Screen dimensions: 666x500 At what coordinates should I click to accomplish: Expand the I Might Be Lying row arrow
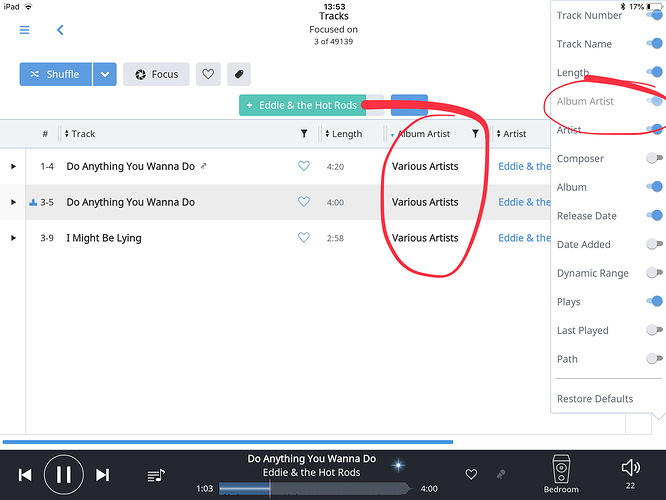pyautogui.click(x=13, y=238)
